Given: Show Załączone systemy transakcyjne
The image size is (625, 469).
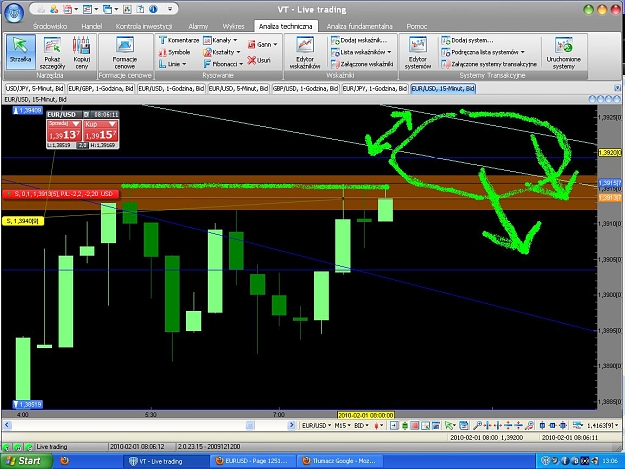Looking at the screenshot, I should point(489,64).
